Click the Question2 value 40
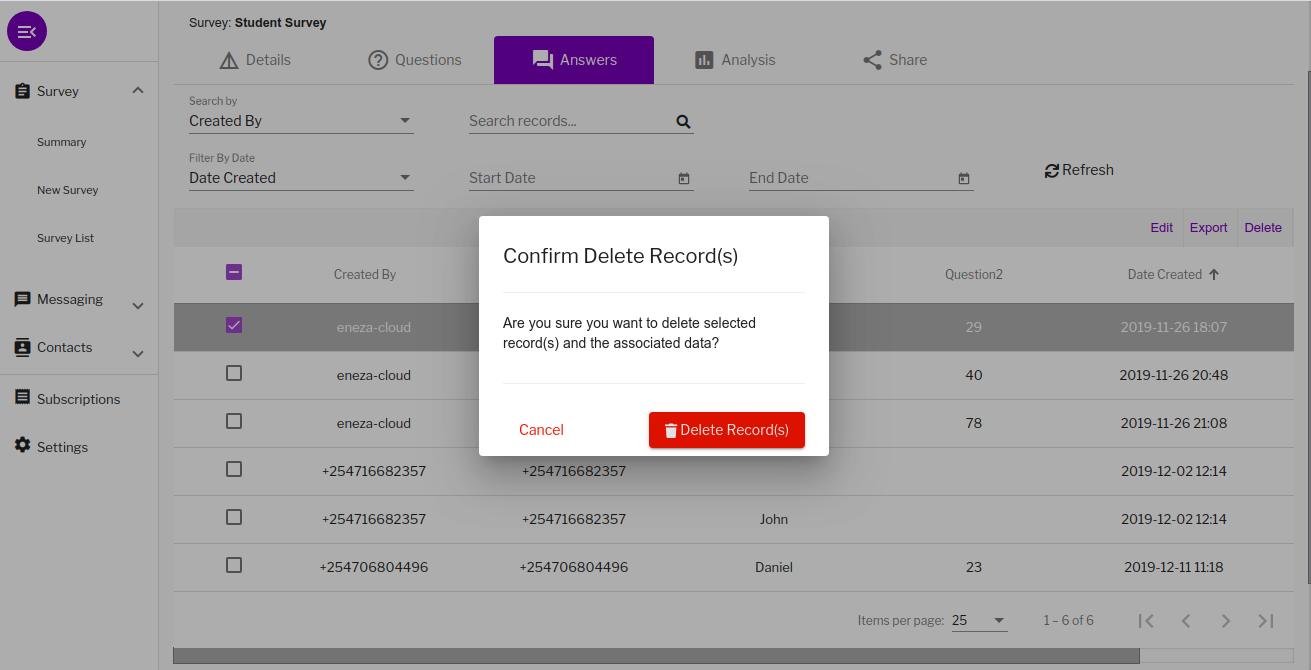This screenshot has height=670, width=1311. (974, 375)
